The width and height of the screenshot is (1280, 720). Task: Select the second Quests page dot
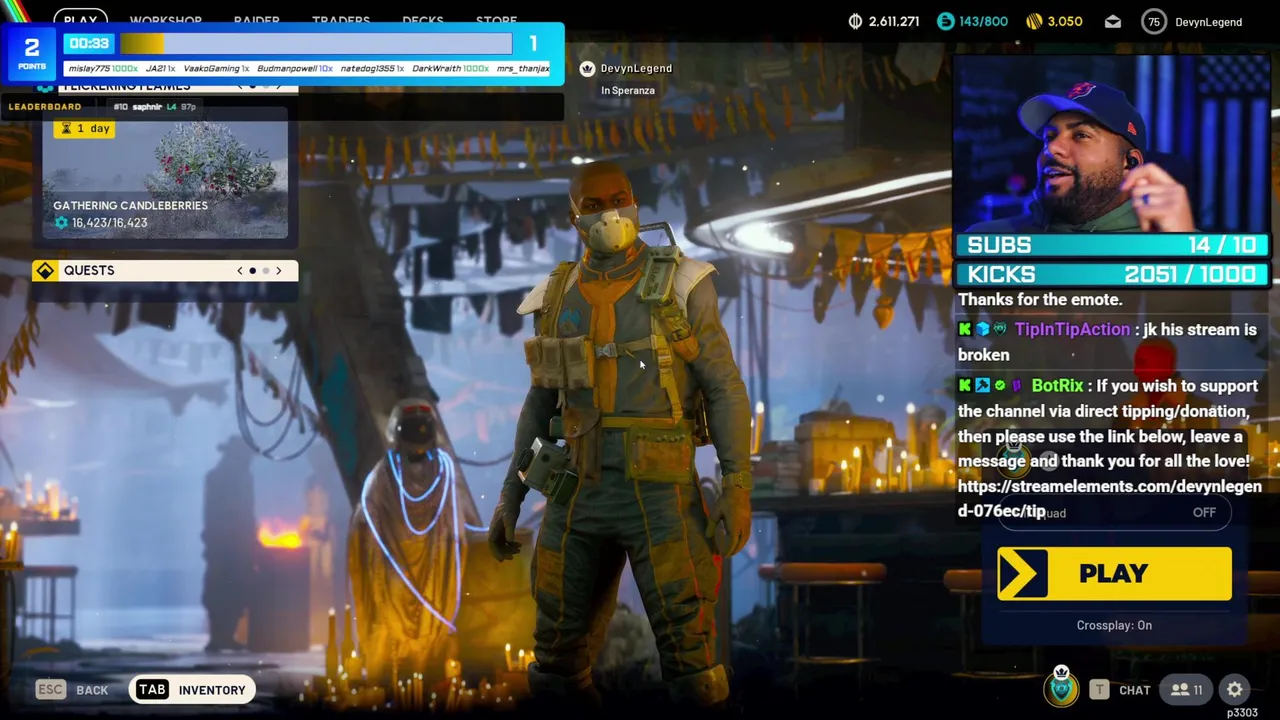click(266, 271)
